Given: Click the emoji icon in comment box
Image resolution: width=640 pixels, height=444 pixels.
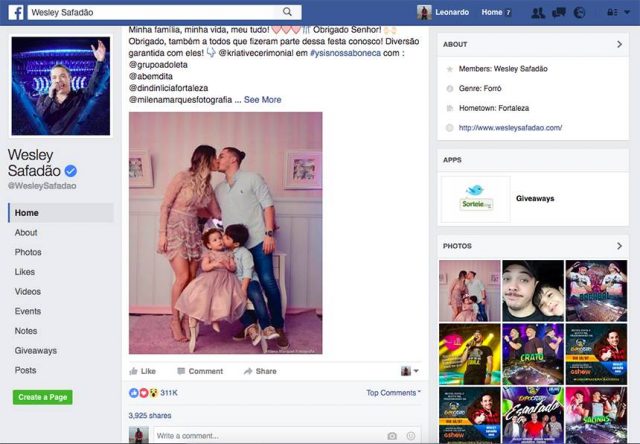Looking at the screenshot, I should (x=411, y=436).
